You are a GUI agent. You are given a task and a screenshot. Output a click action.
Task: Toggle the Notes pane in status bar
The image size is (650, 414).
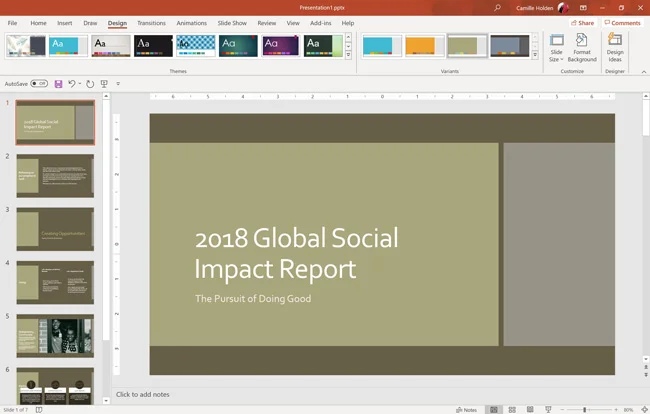[x=466, y=410]
